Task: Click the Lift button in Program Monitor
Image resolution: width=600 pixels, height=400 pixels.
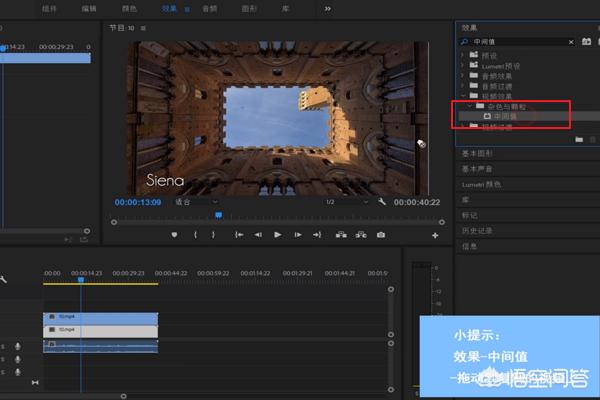Action: tap(341, 235)
